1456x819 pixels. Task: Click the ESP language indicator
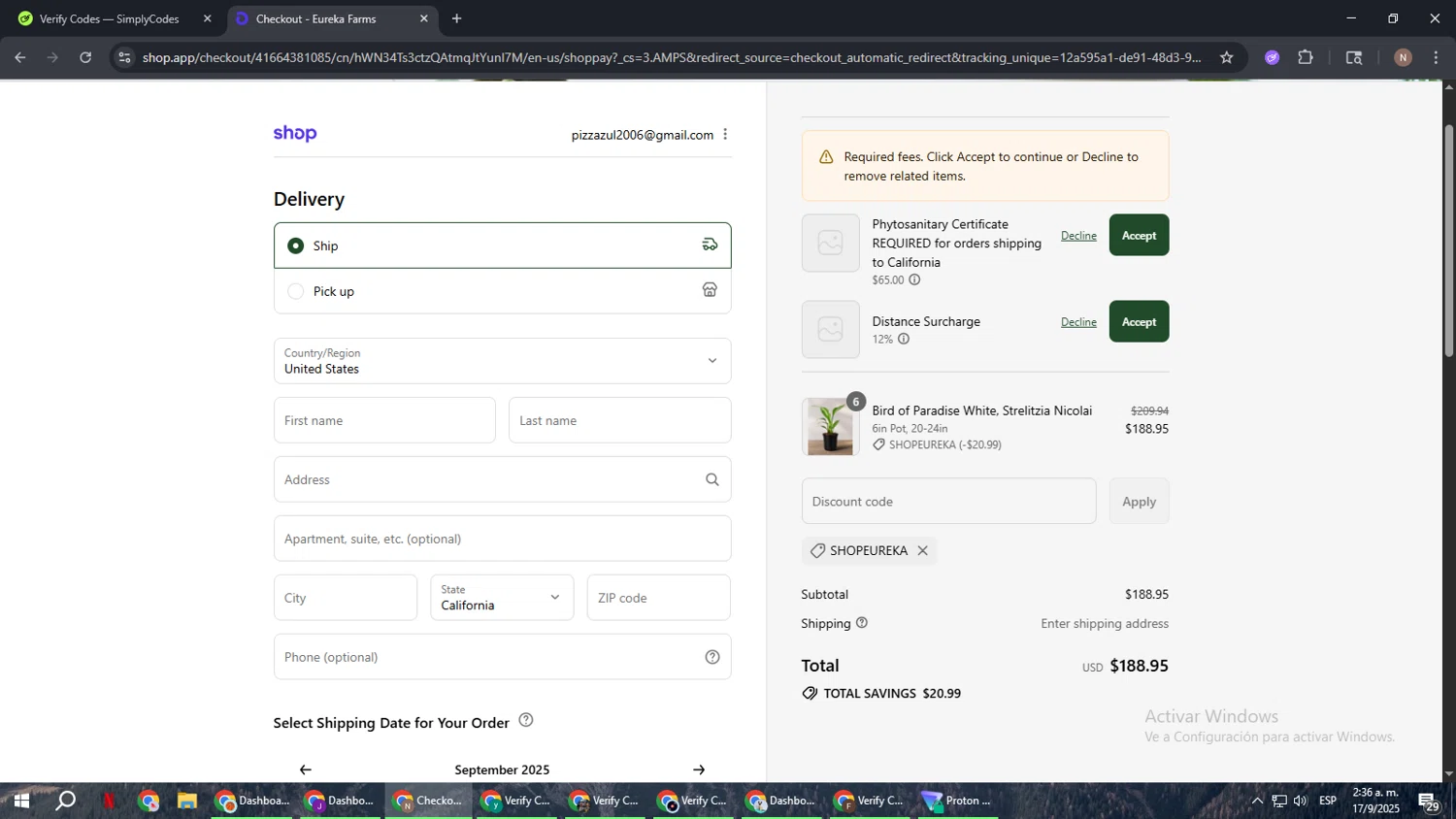coord(1328,801)
